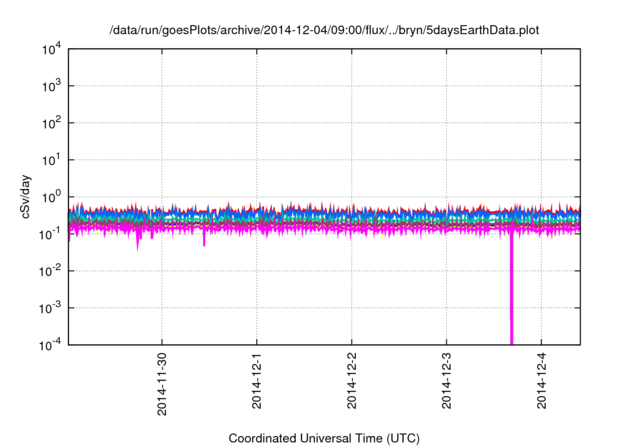Select the cSv/day y-axis label

point(25,197)
